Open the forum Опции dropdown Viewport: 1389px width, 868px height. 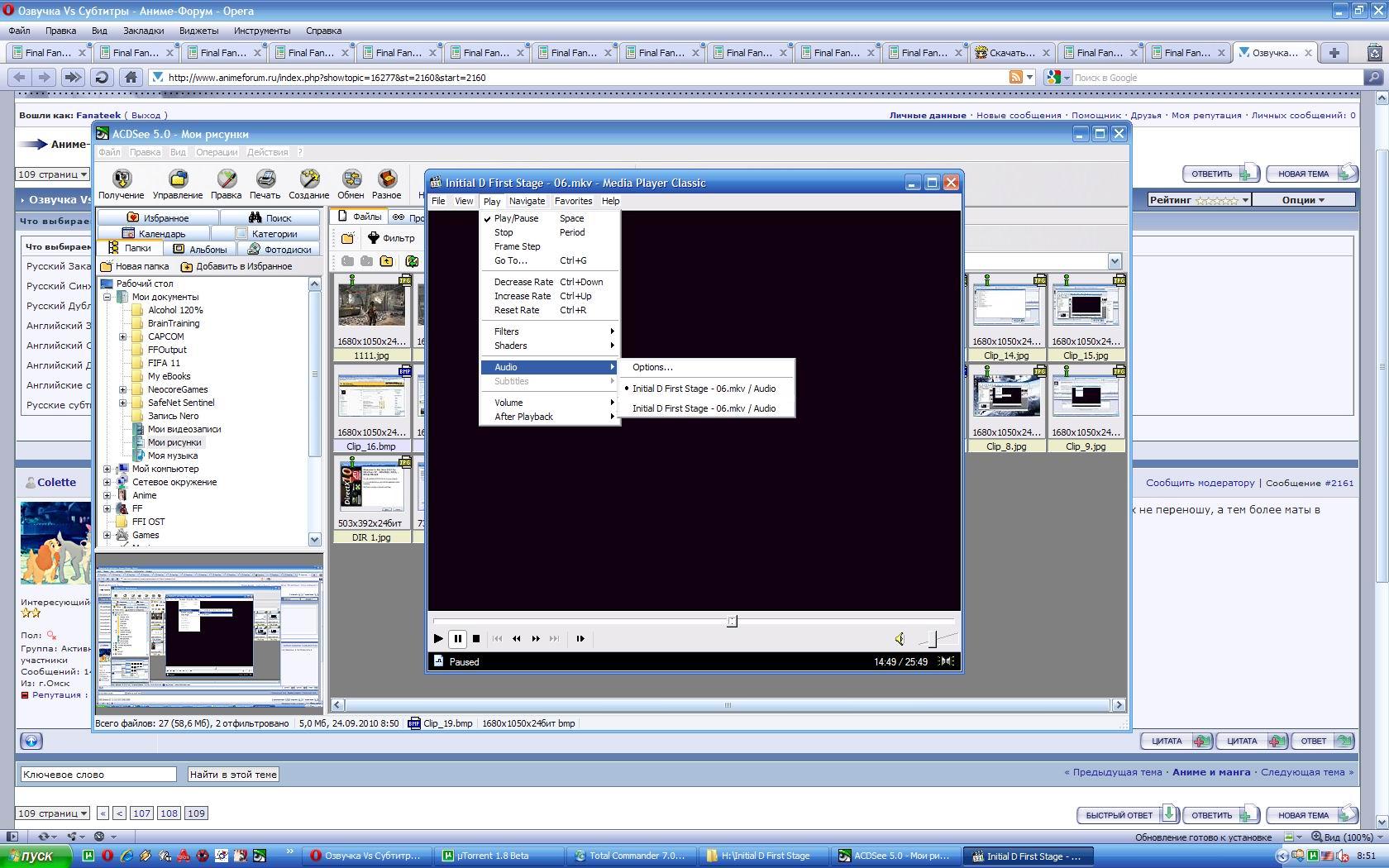[x=1303, y=199]
